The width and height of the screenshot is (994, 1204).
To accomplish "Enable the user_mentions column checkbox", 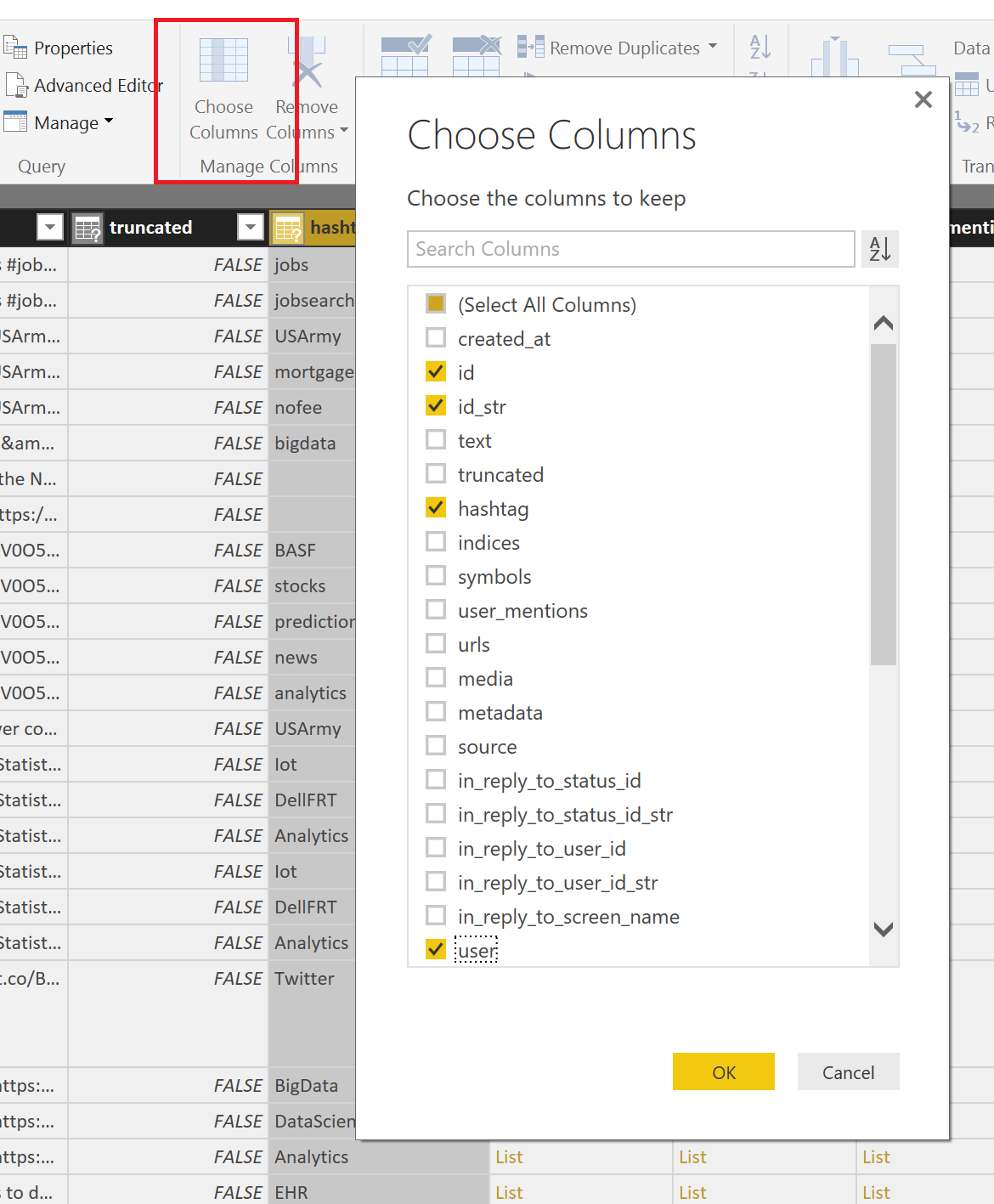I will tap(436, 610).
